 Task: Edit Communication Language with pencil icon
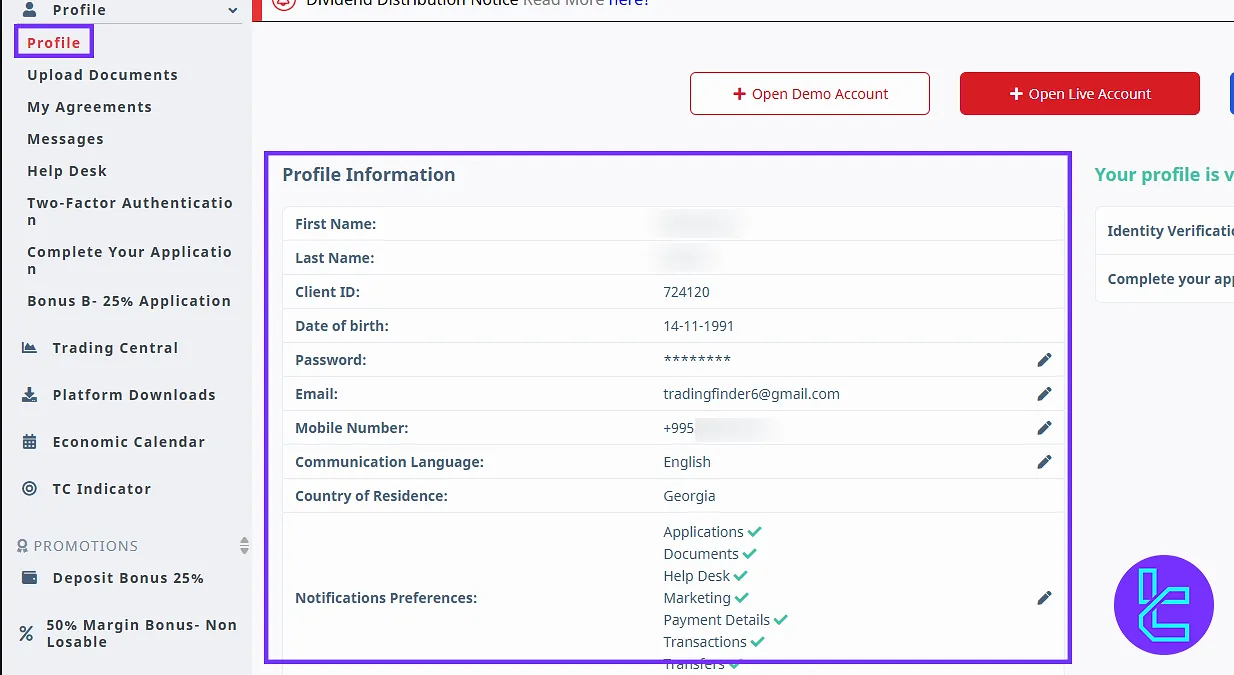(1044, 462)
